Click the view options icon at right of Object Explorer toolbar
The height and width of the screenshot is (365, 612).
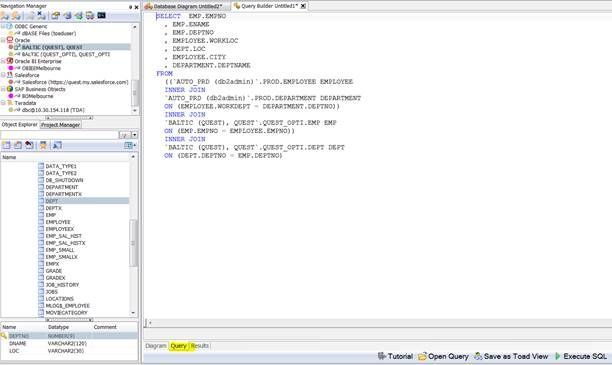(x=129, y=145)
